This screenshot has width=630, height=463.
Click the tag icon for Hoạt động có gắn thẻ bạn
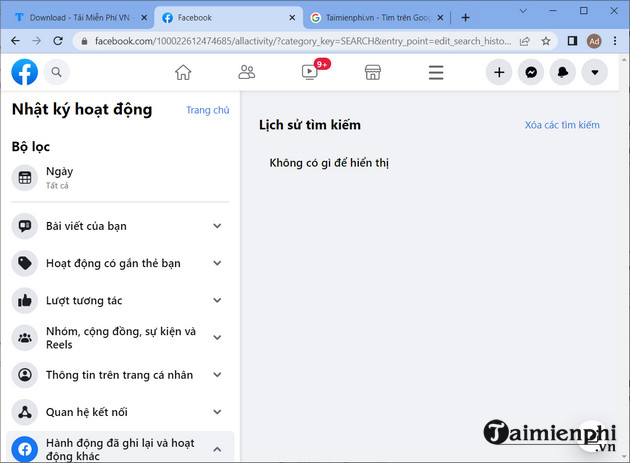coord(25,263)
